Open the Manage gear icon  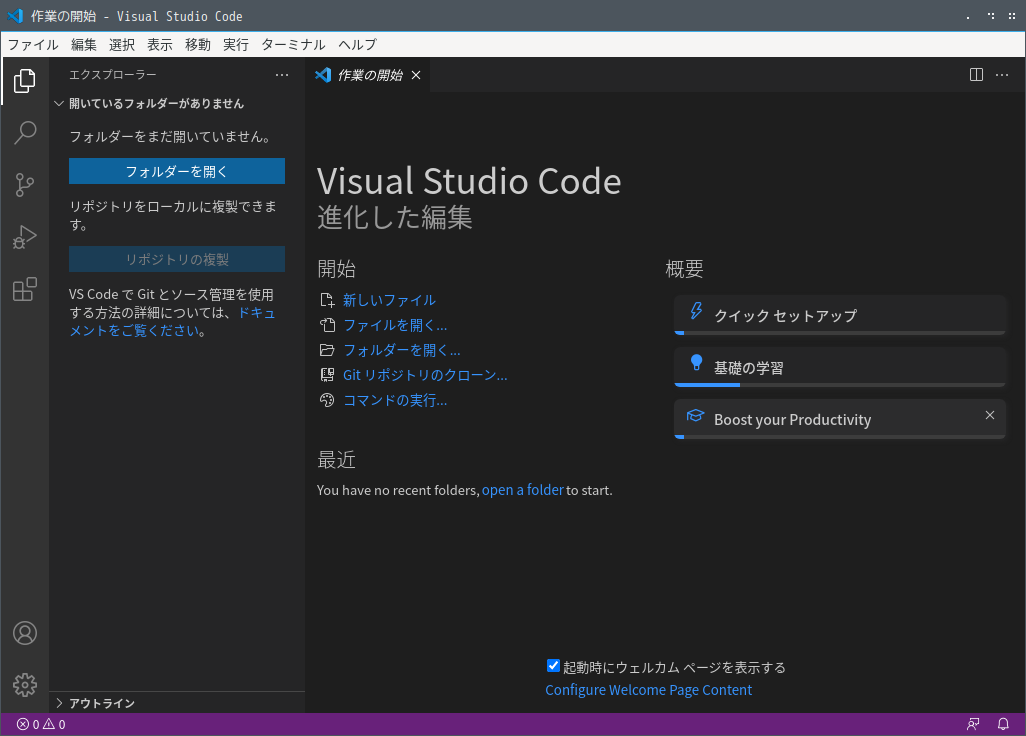25,685
